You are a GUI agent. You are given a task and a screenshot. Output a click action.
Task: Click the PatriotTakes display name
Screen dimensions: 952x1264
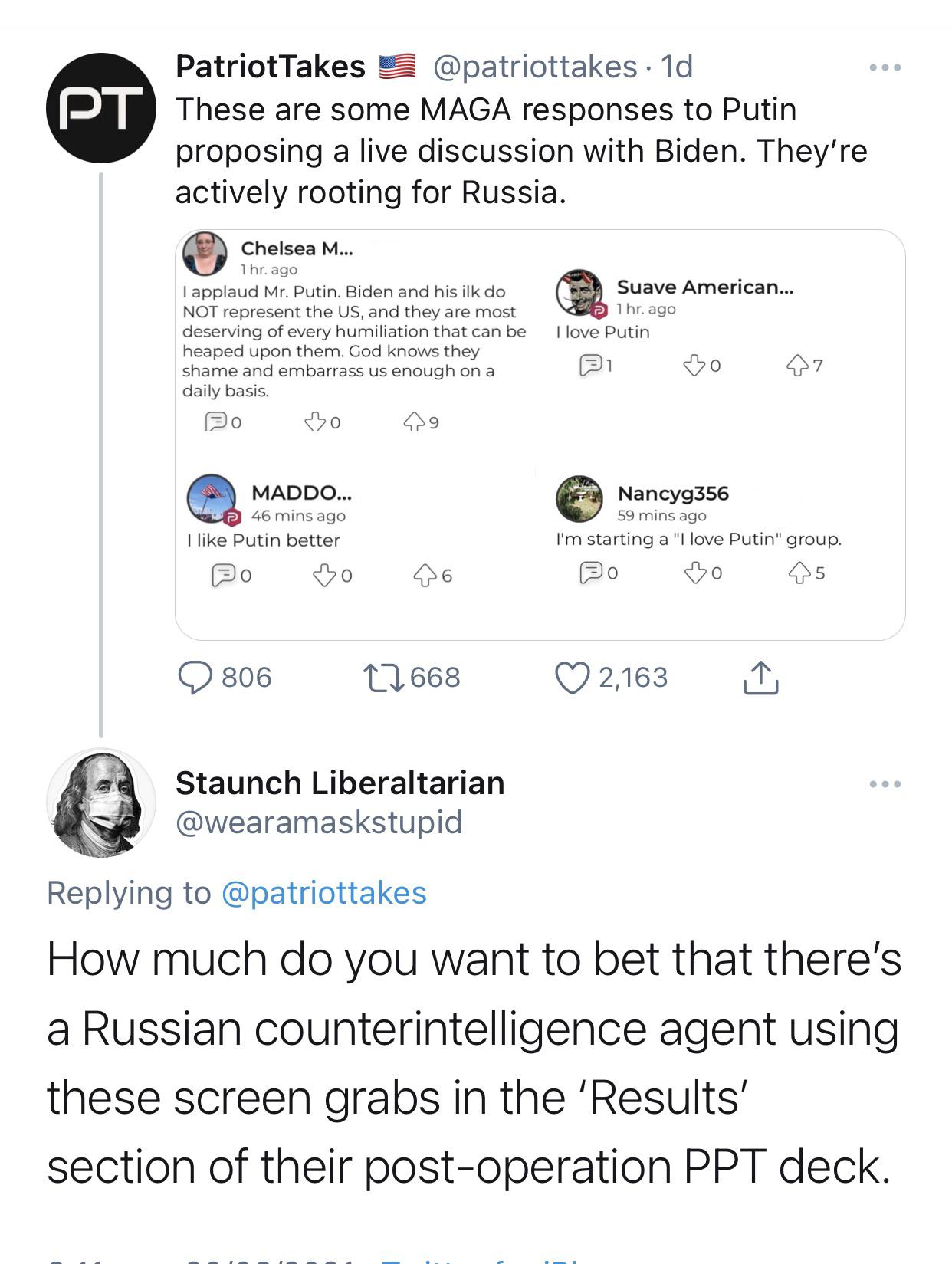coord(270,67)
